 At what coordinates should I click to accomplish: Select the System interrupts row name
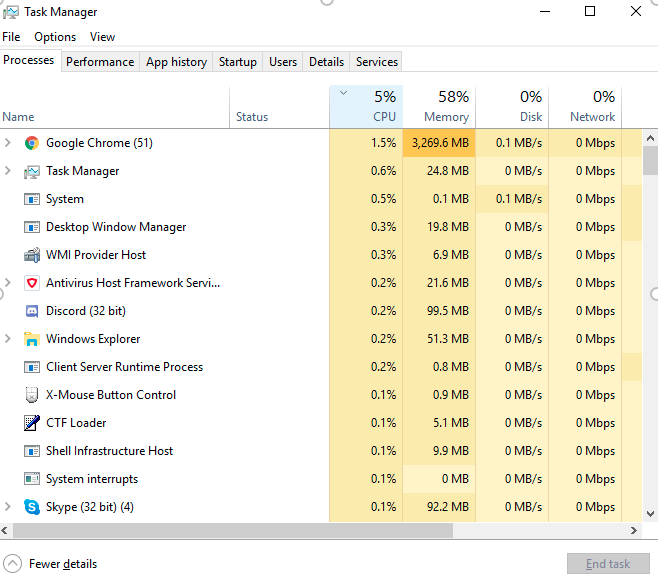click(x=92, y=479)
